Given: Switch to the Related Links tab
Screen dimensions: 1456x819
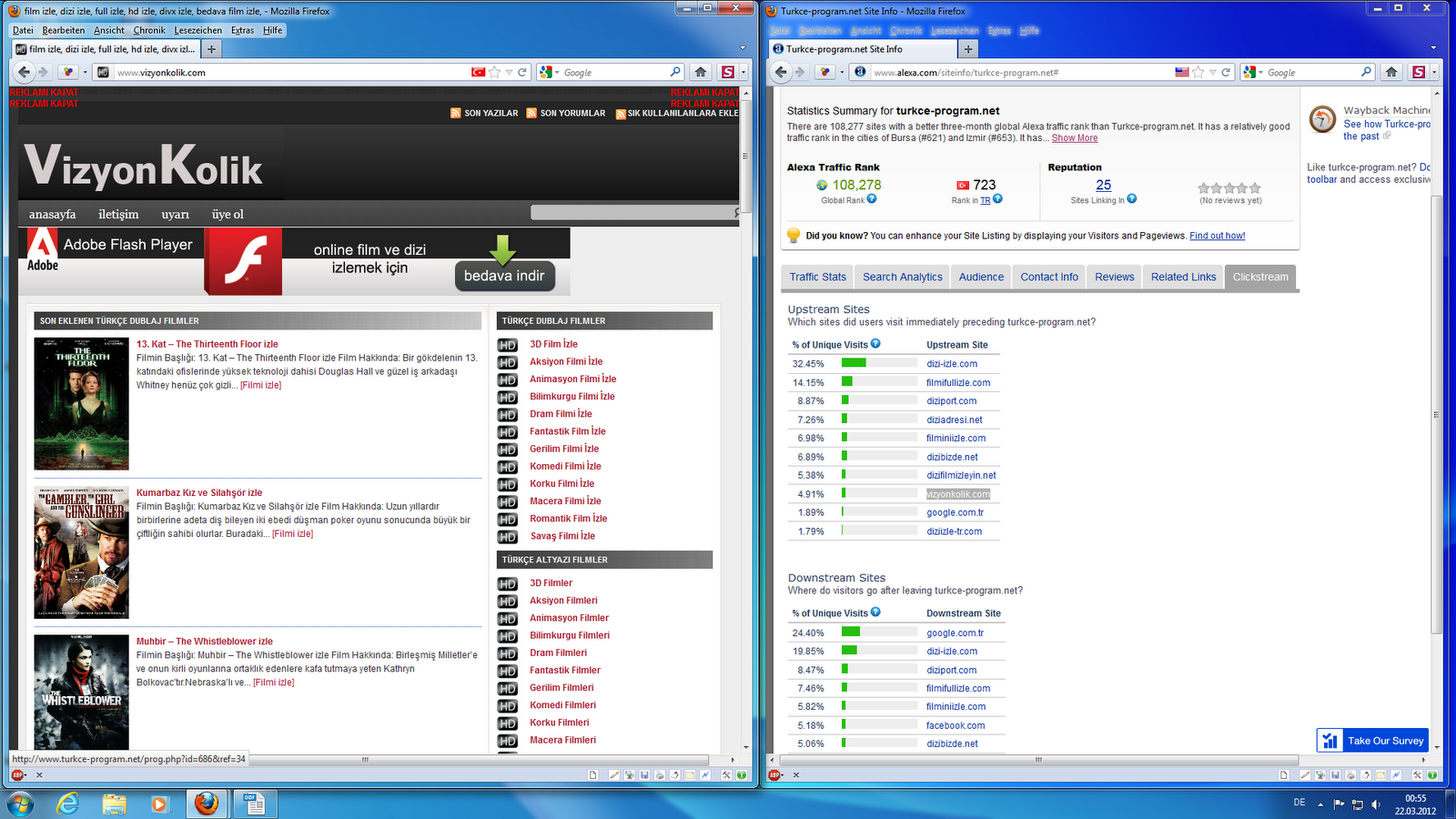Looking at the screenshot, I should pyautogui.click(x=1183, y=278).
